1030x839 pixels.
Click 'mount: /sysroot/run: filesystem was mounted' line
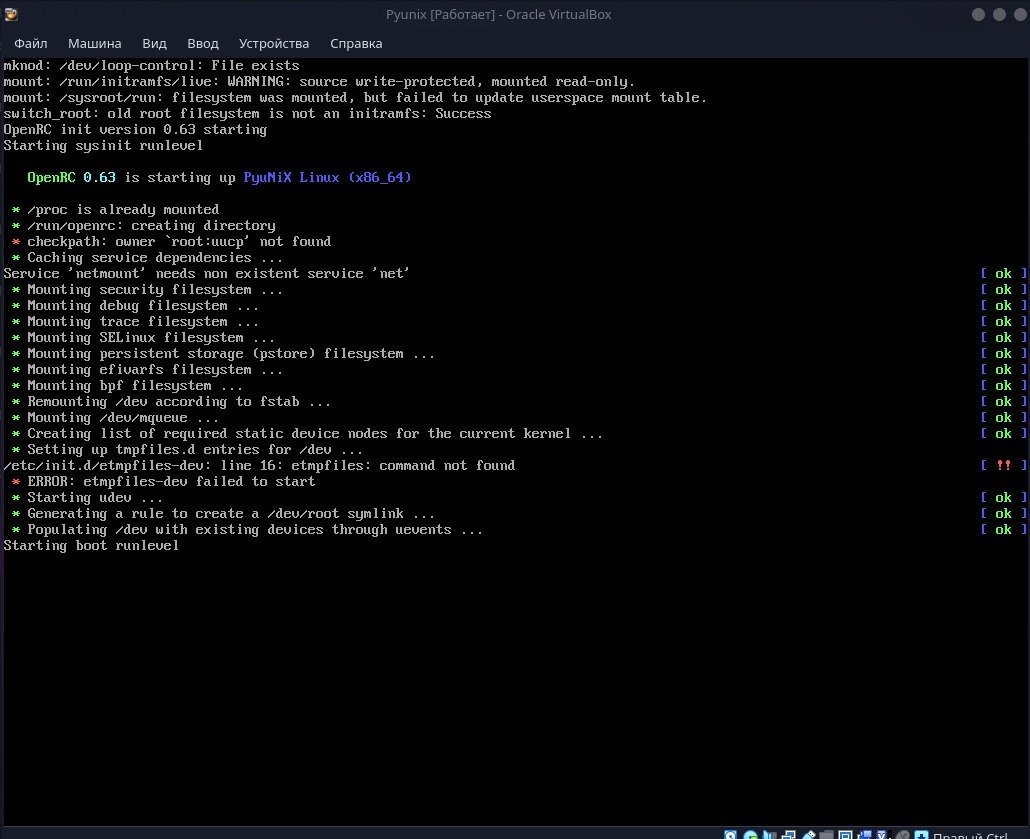355,98
